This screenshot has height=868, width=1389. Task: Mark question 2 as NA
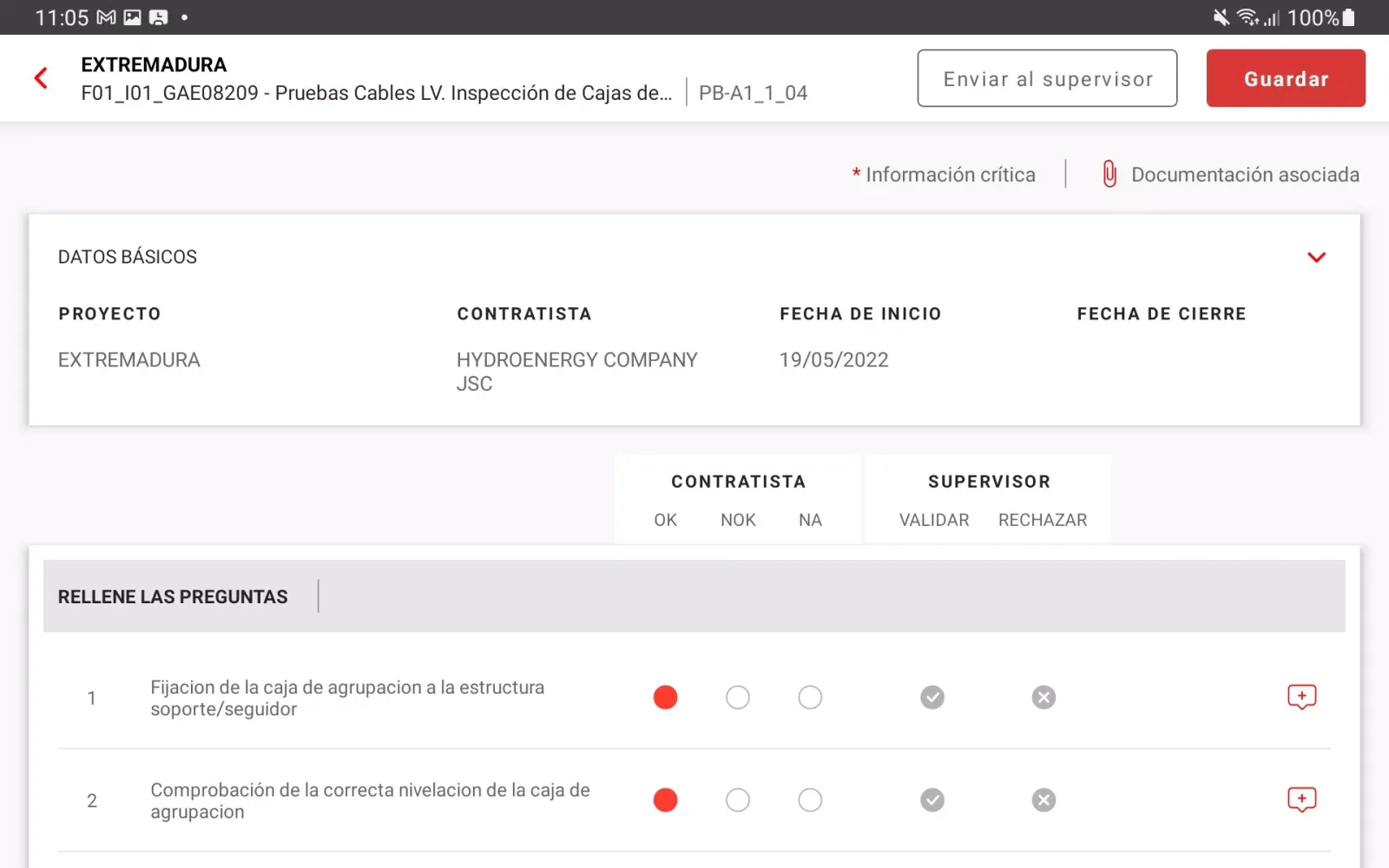(810, 799)
